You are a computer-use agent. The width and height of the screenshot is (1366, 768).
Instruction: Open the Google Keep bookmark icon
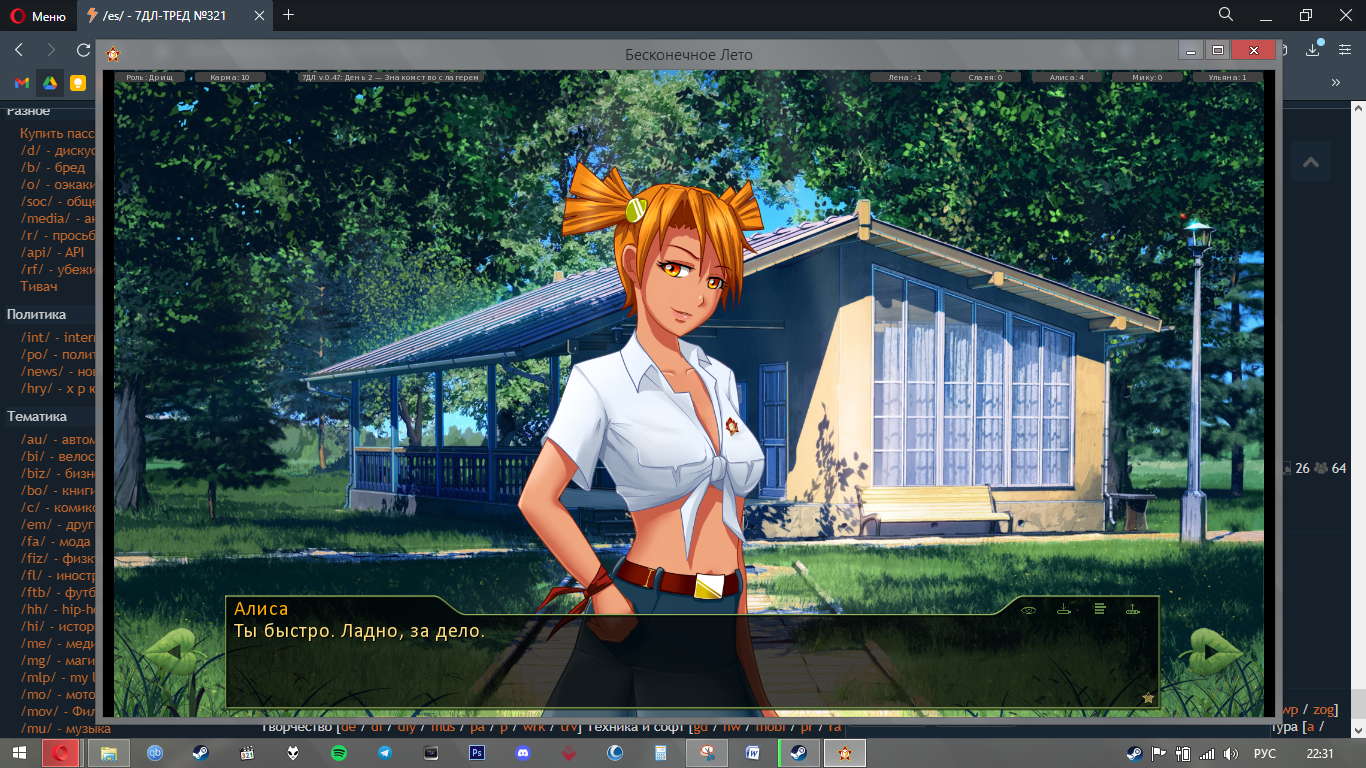point(77,83)
